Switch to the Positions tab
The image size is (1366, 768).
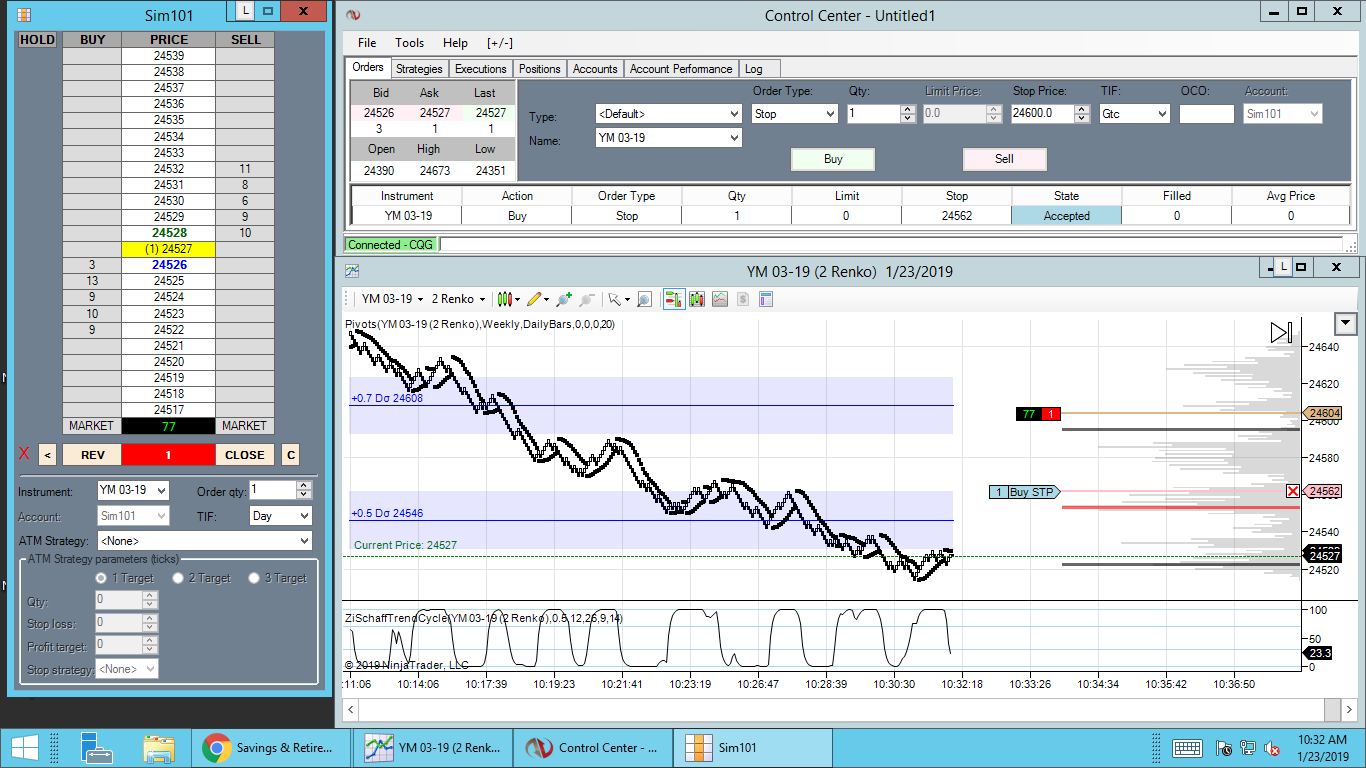[x=540, y=69]
